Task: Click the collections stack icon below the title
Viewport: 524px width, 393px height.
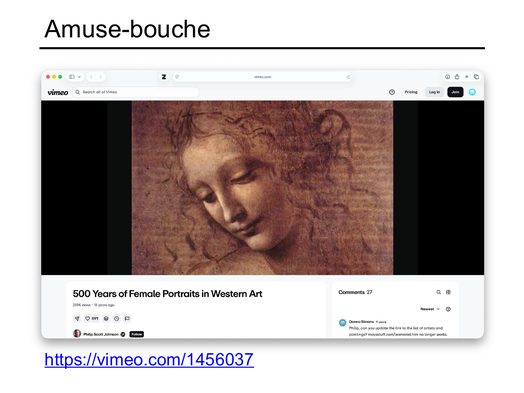Action: point(106,318)
